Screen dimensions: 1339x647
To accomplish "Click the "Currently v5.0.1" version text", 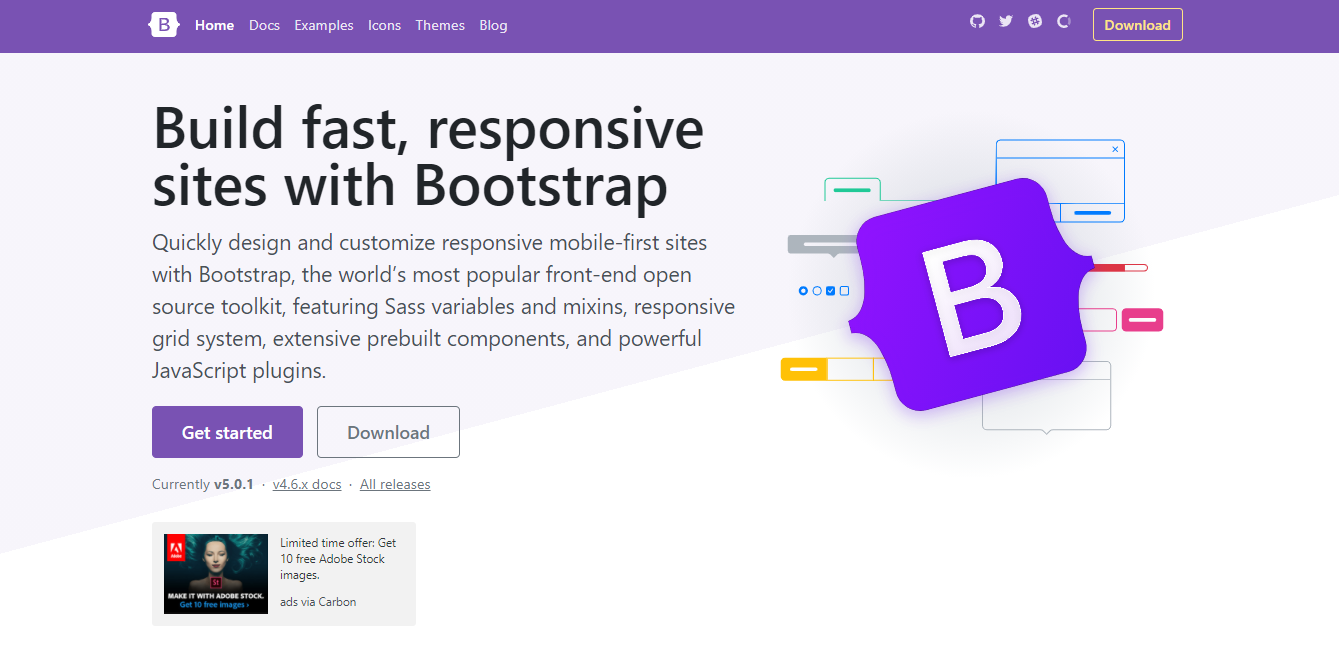I will tap(203, 484).
